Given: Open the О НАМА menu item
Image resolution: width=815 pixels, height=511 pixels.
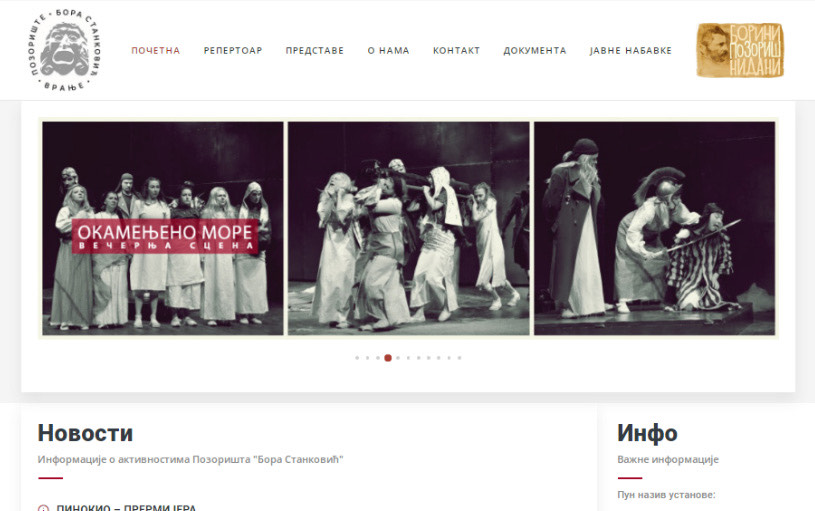Looking at the screenshot, I should pyautogui.click(x=388, y=50).
